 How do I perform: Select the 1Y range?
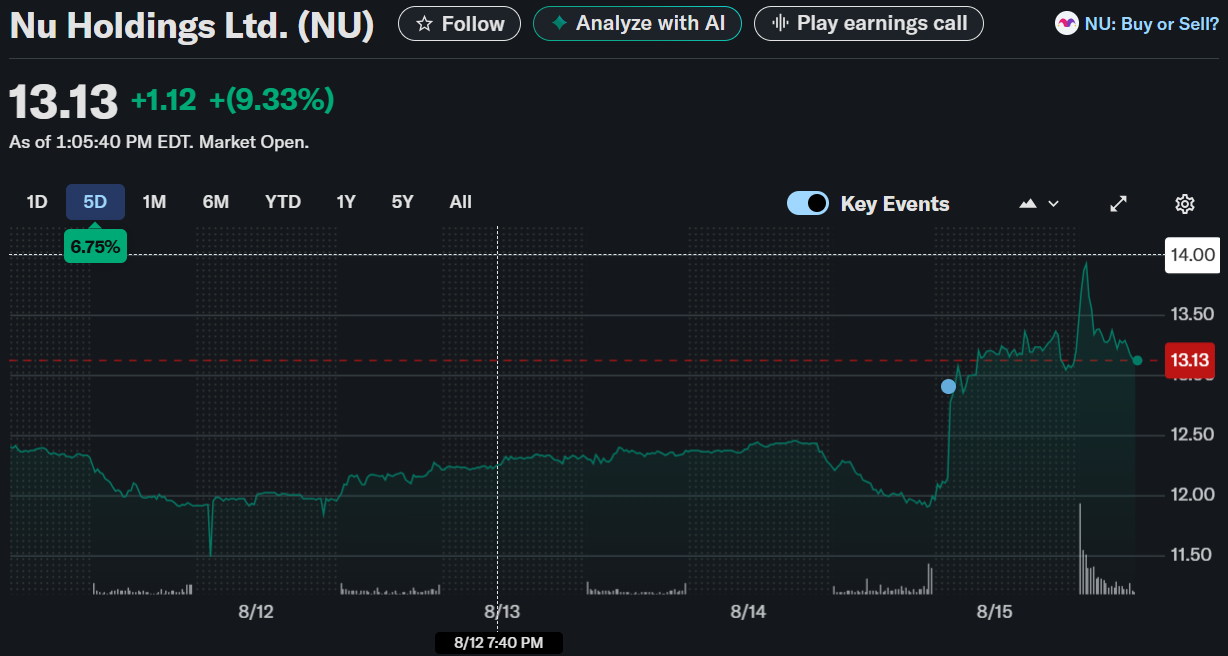pos(346,202)
